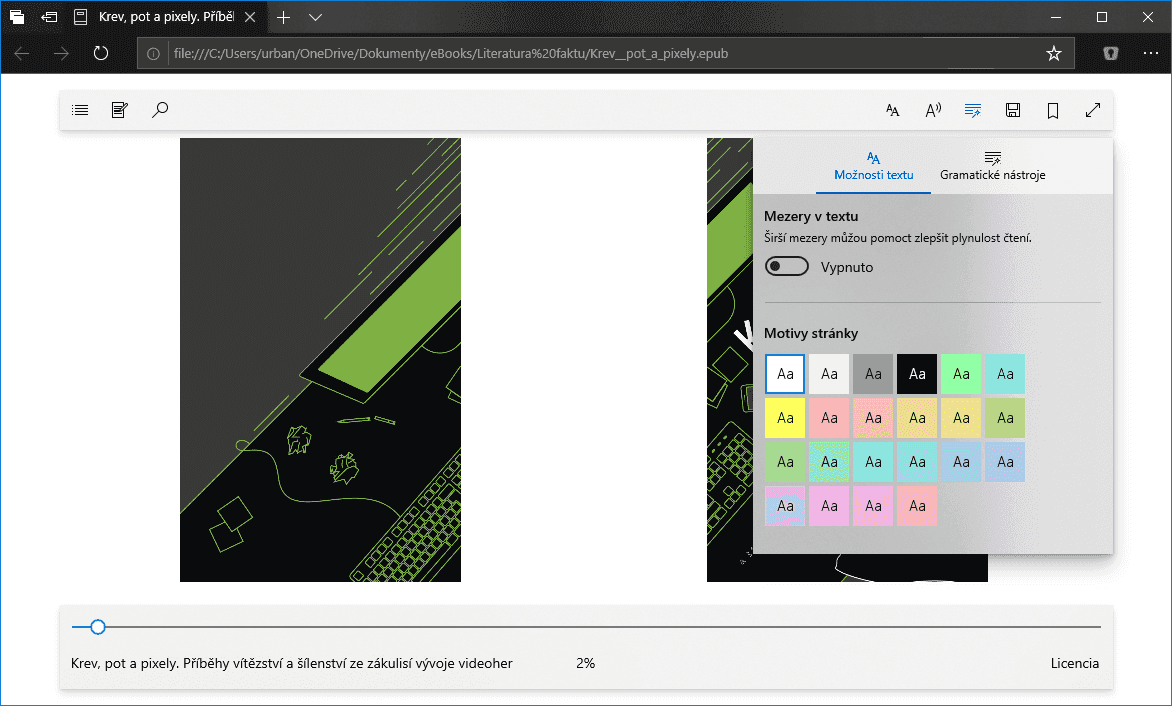Image resolution: width=1172 pixels, height=706 pixels.
Task: Click the Motivy stránky heading
Action: click(811, 333)
